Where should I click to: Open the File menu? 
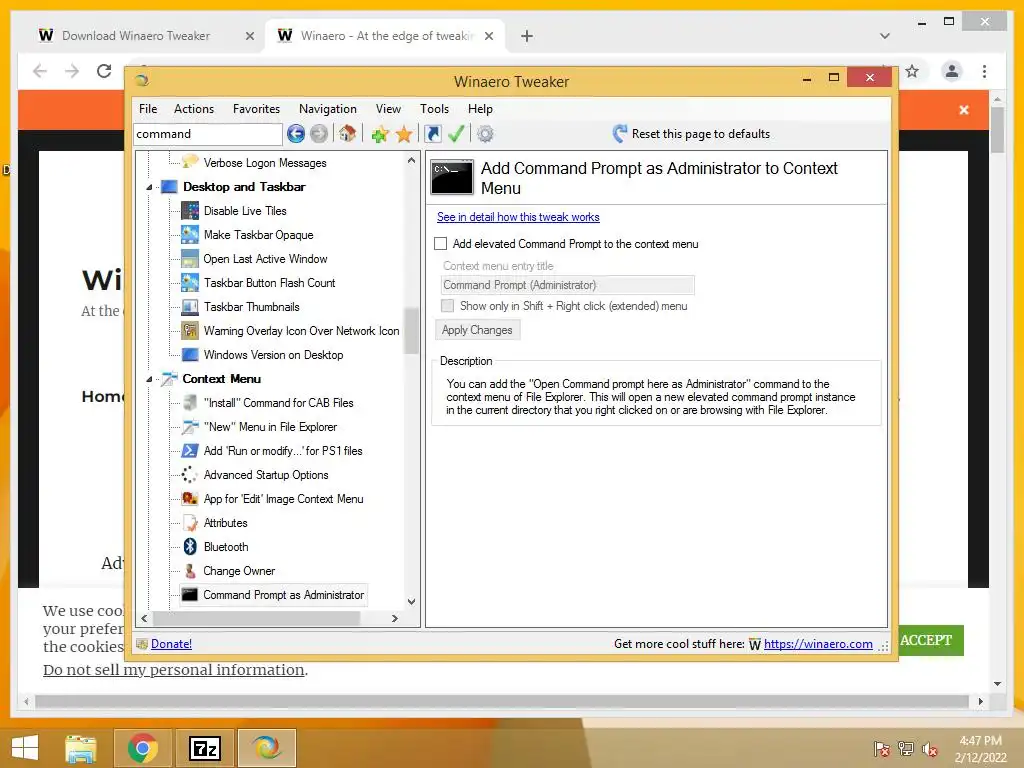click(148, 109)
